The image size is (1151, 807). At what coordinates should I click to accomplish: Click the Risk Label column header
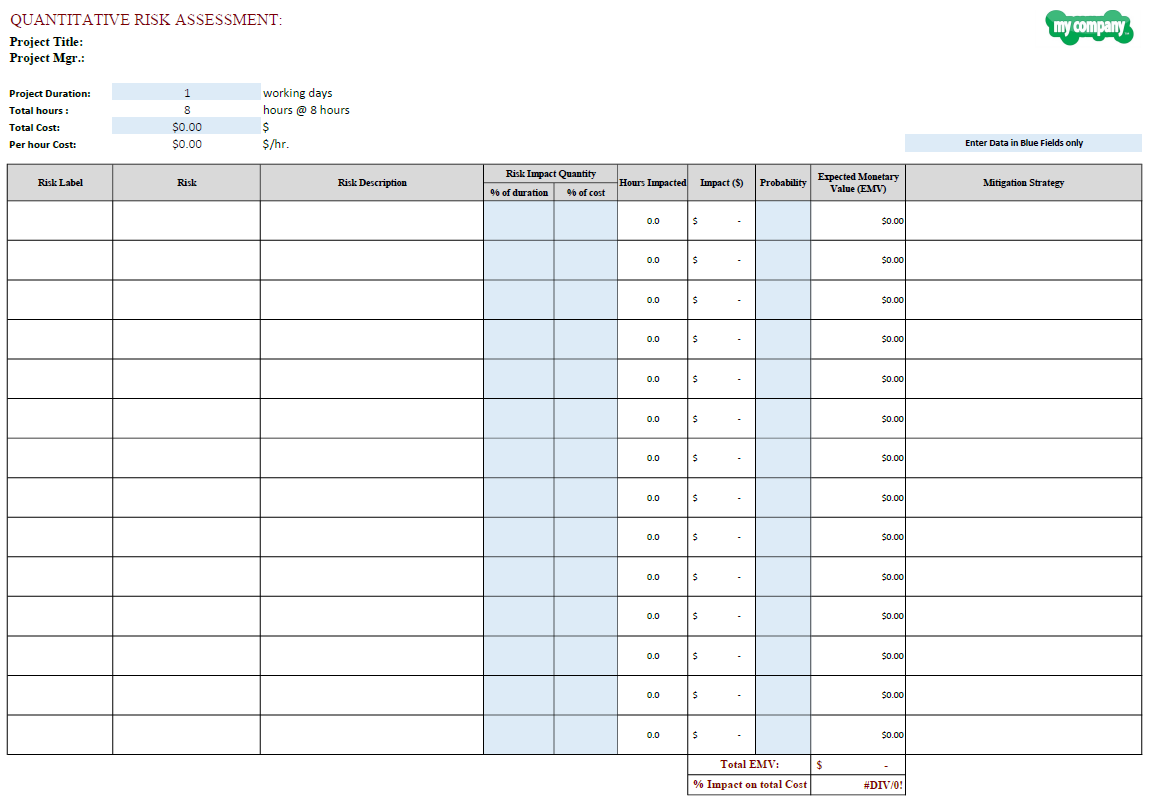[60, 182]
